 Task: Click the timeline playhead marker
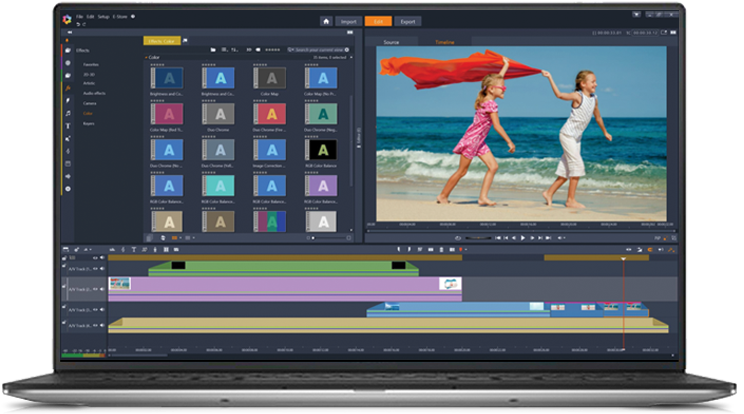(623, 259)
